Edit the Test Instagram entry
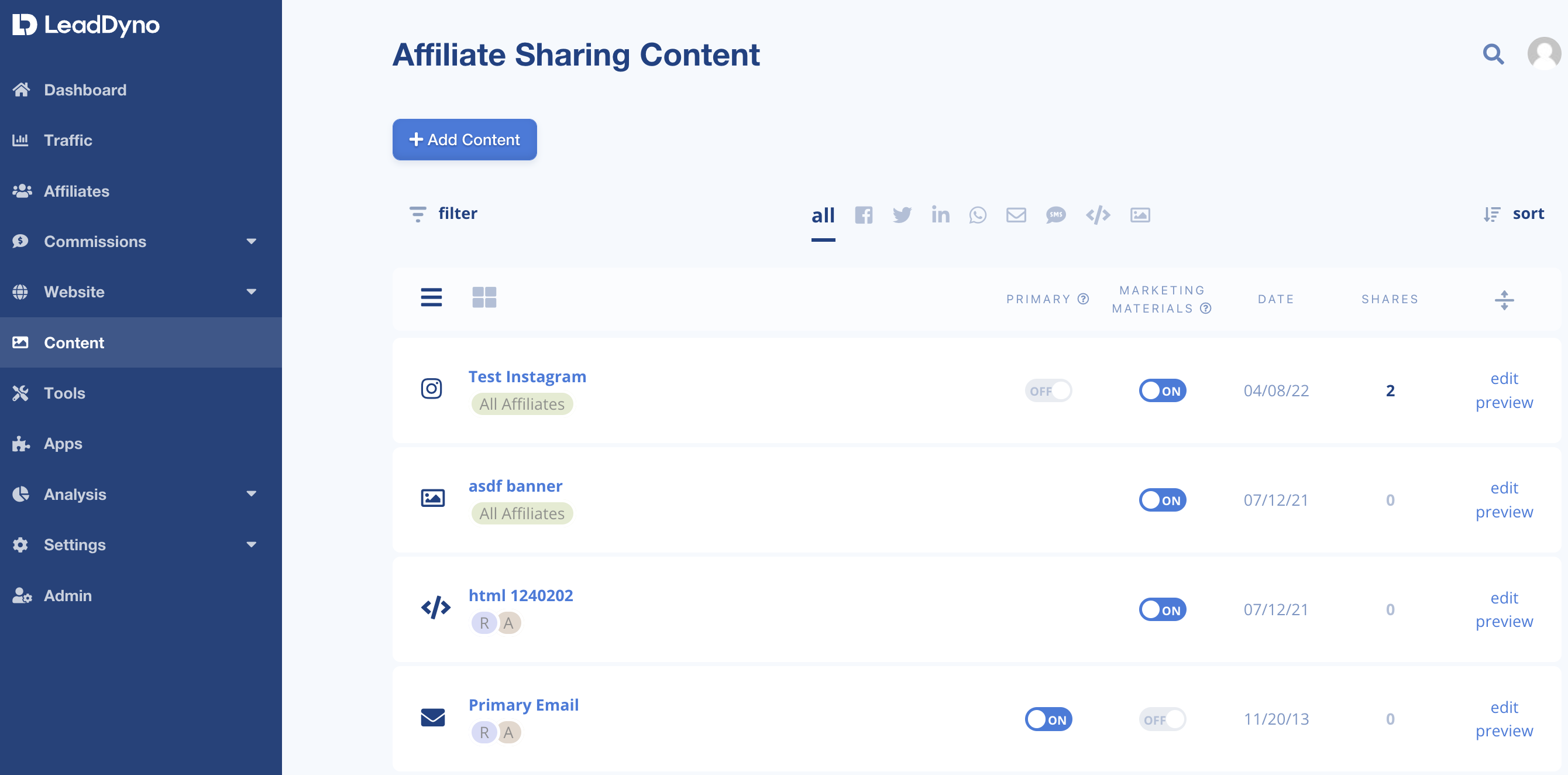Viewport: 1568px width, 775px height. click(1504, 379)
